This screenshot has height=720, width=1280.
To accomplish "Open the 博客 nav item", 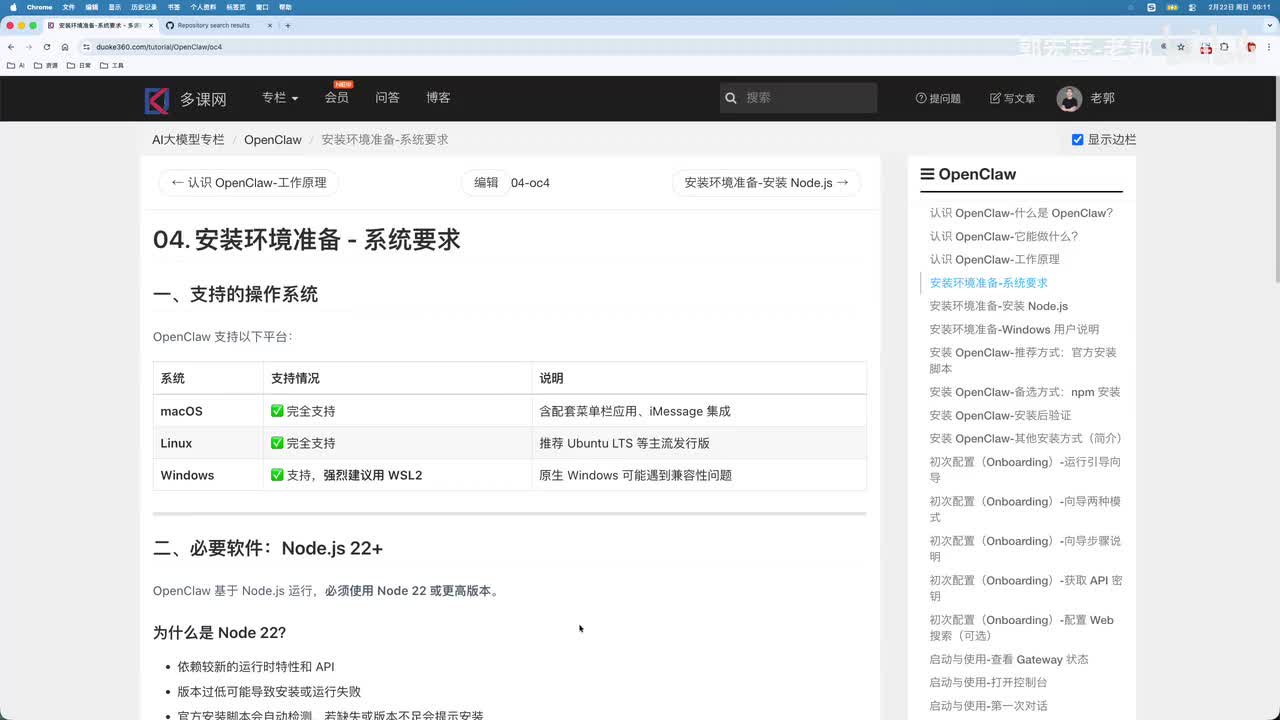I will coord(438,98).
